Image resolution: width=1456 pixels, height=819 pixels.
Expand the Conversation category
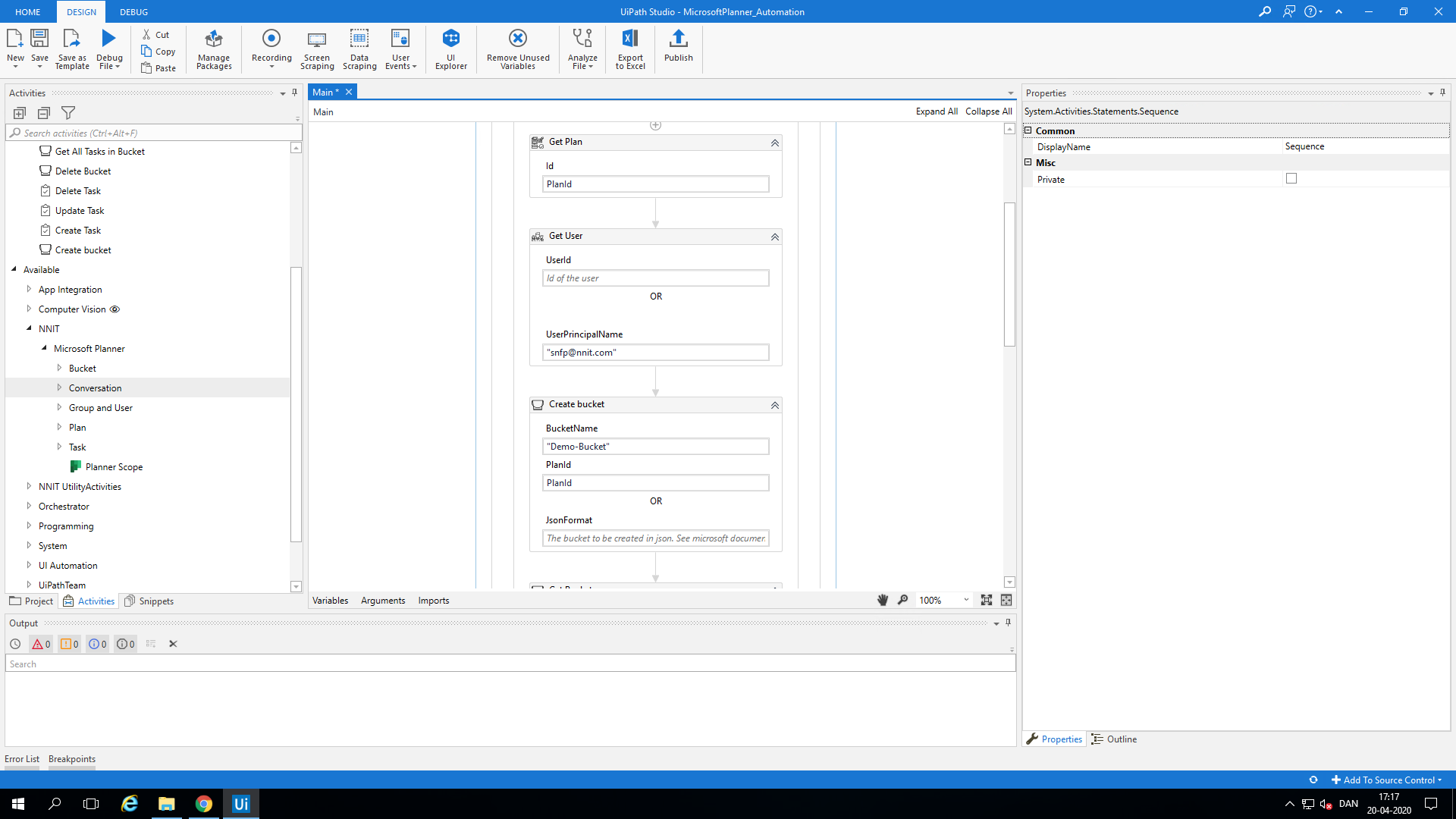[59, 387]
